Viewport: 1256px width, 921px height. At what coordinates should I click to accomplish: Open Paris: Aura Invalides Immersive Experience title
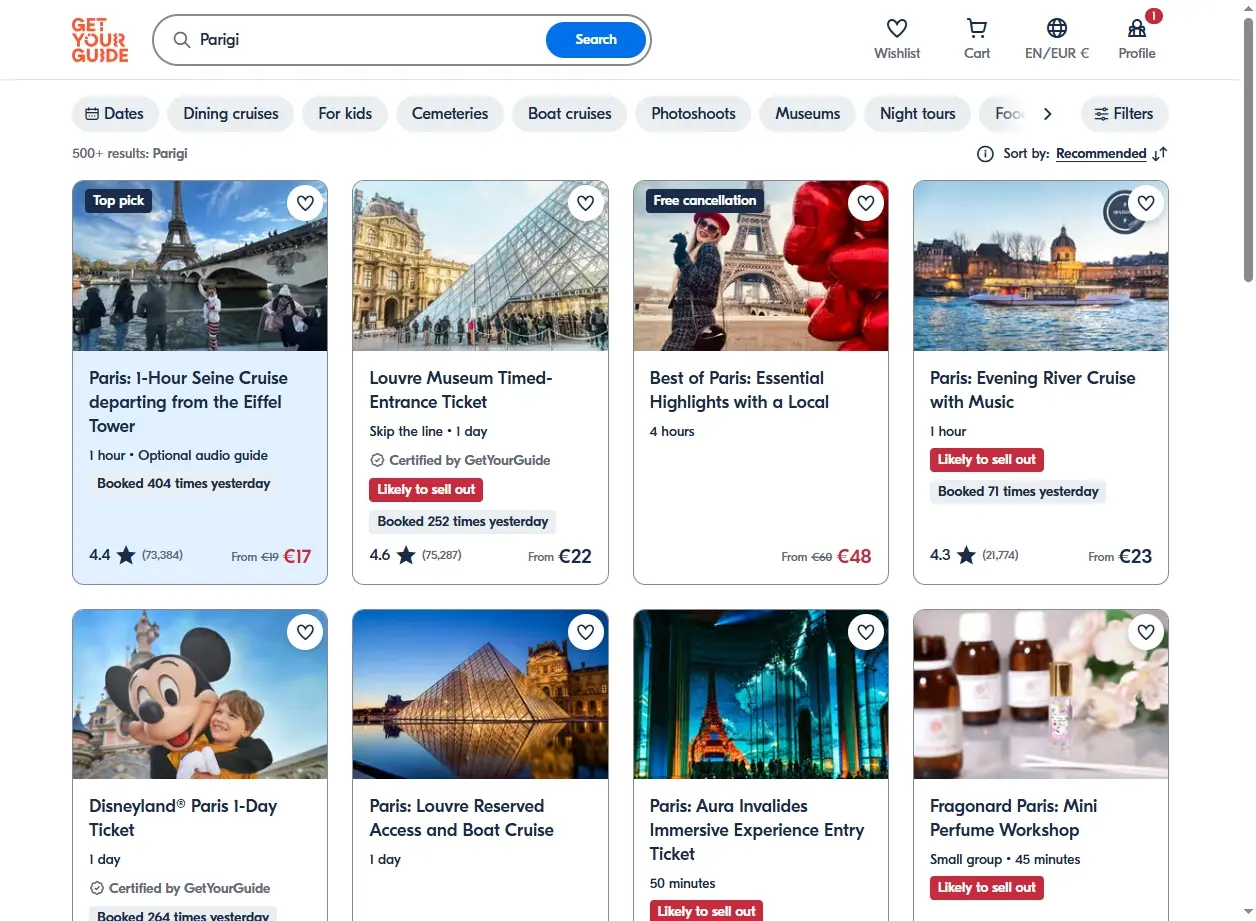pyautogui.click(x=757, y=830)
